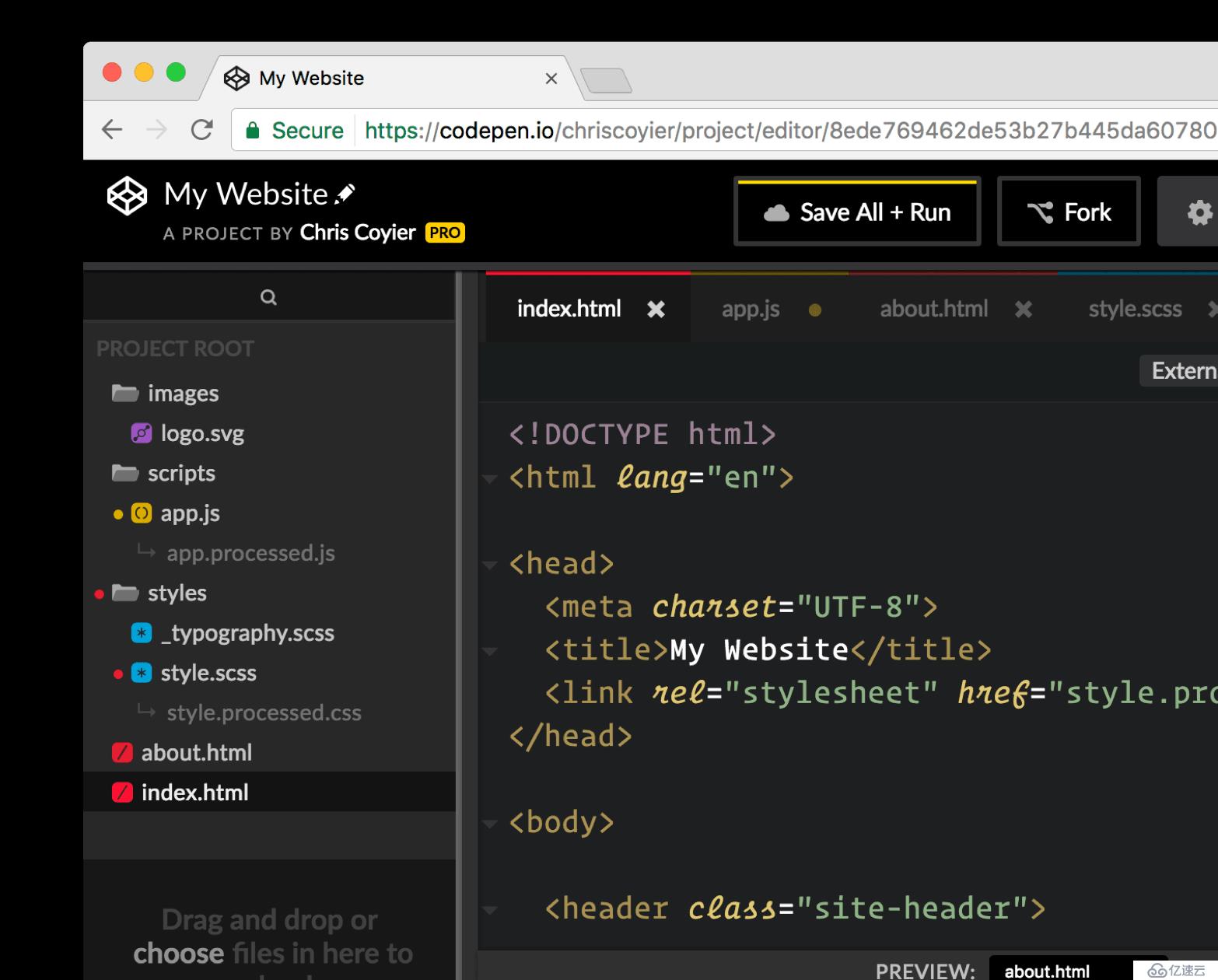Select index.html in the sidebar
Screen dimensions: 1218x980
(x=269, y=792)
